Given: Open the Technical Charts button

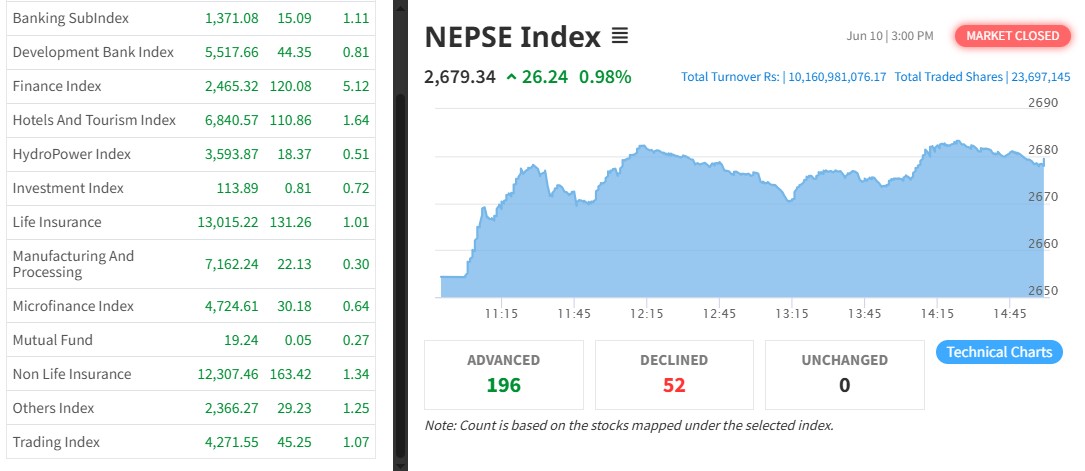Looking at the screenshot, I should pos(999,352).
